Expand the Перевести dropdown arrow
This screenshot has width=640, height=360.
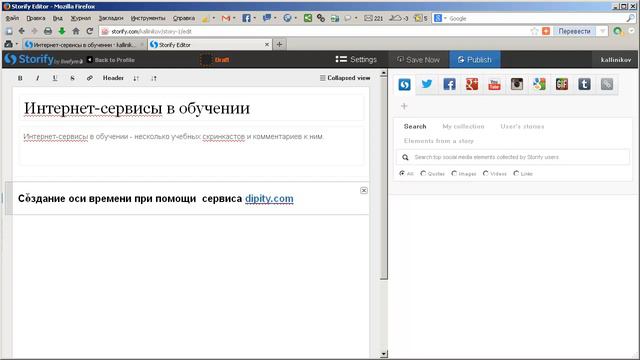pyautogui.click(x=602, y=31)
